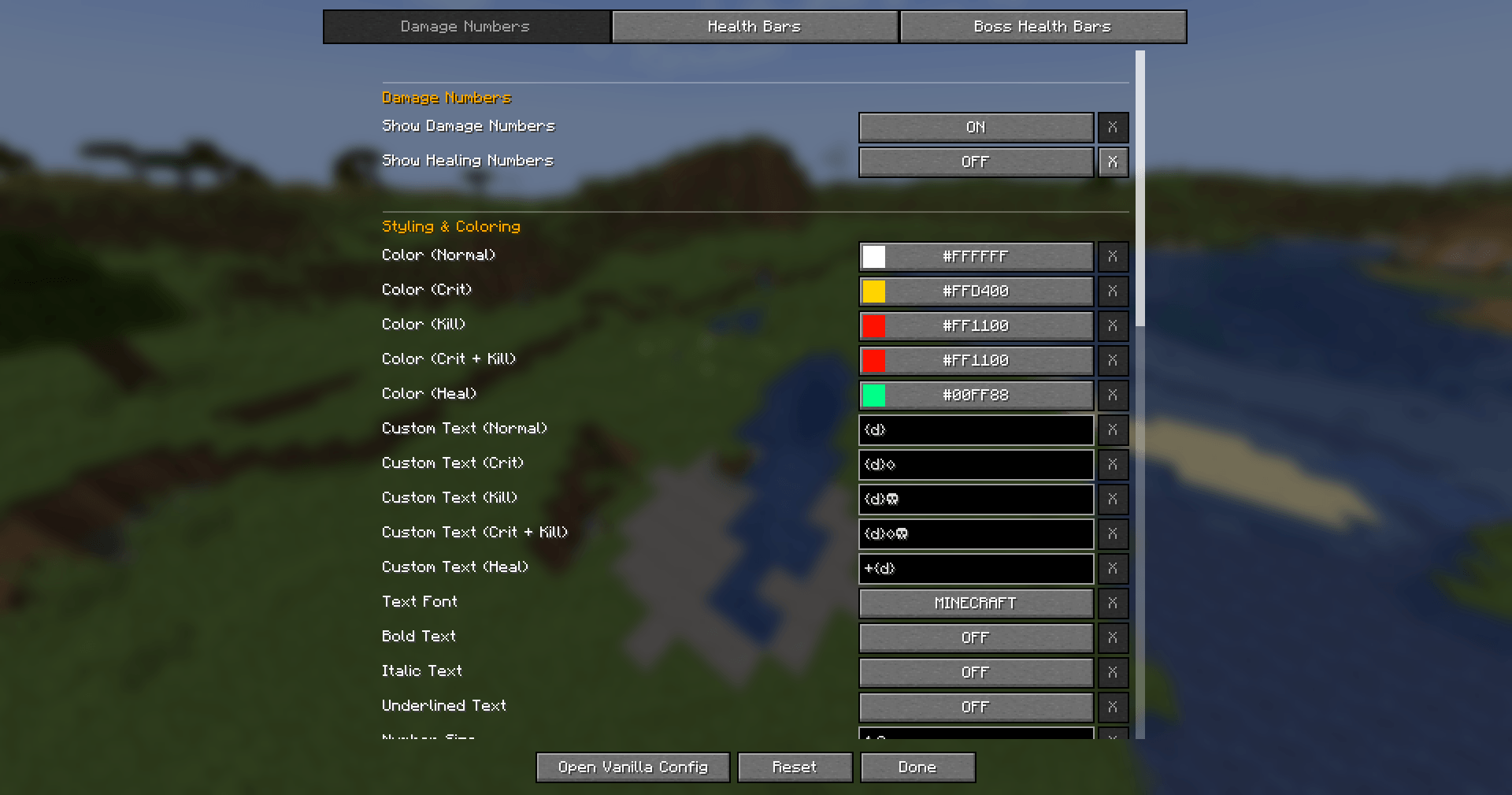Toggle Italic Text OFF button

(x=976, y=672)
